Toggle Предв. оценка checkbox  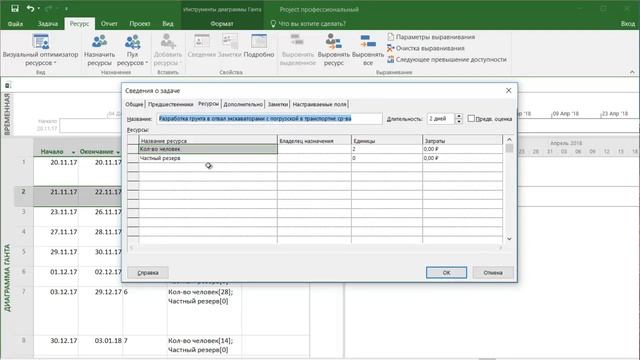coord(471,119)
